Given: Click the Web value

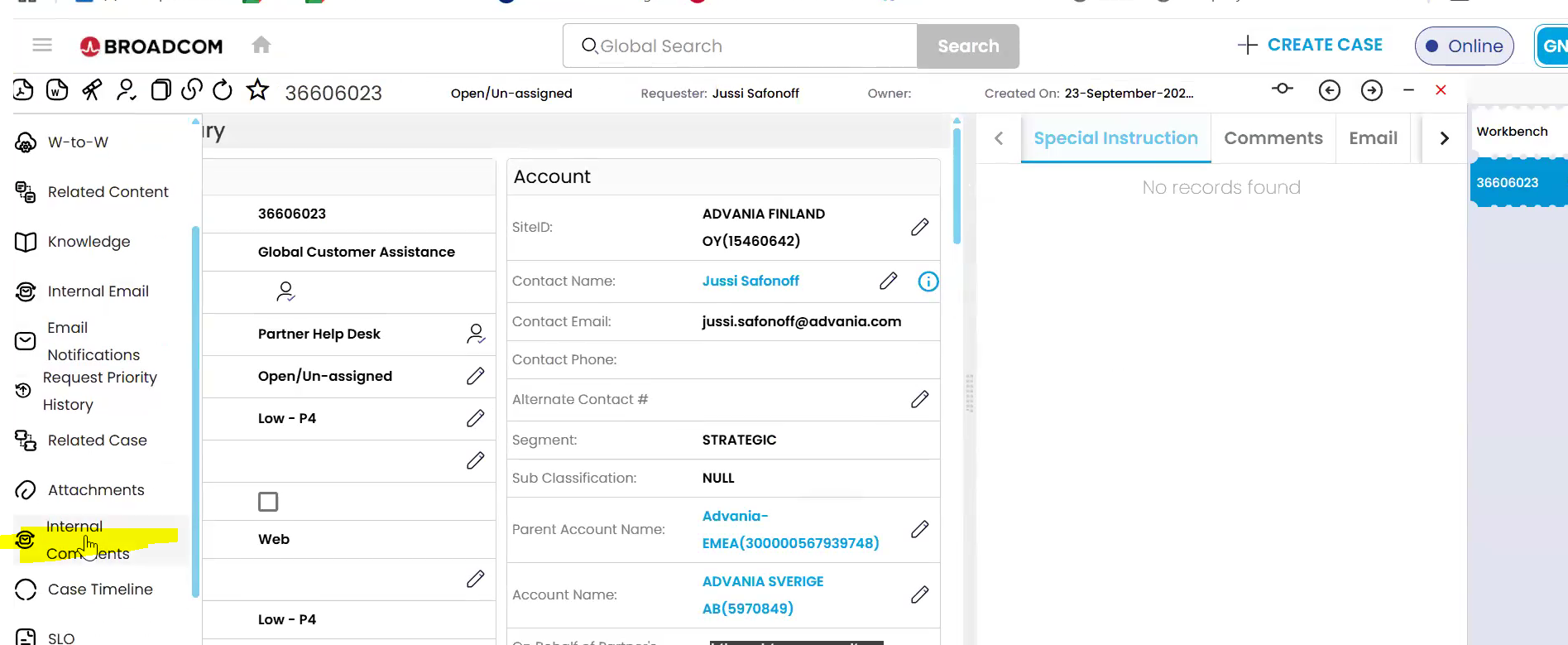Looking at the screenshot, I should pyautogui.click(x=274, y=539).
